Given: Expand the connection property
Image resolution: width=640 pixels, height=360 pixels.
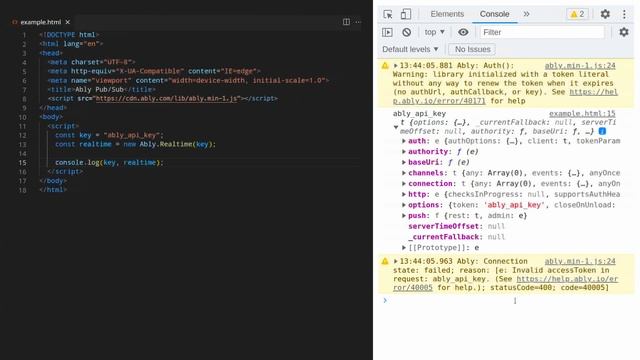Looking at the screenshot, I should (404, 184).
